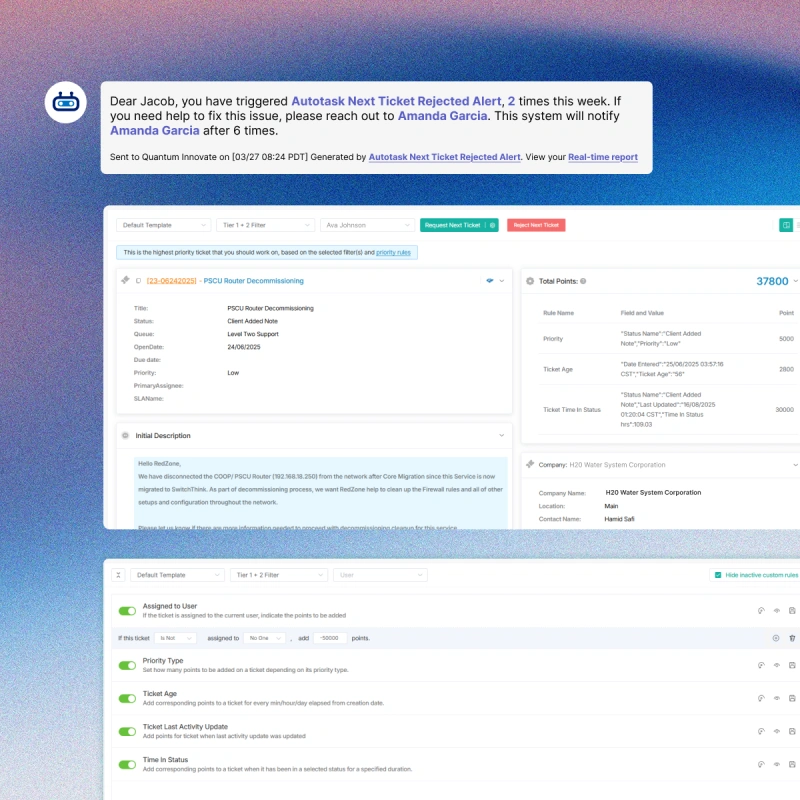Viewport: 800px width, 800px height.
Task: Collapse the Initial Description section
Action: (x=501, y=436)
